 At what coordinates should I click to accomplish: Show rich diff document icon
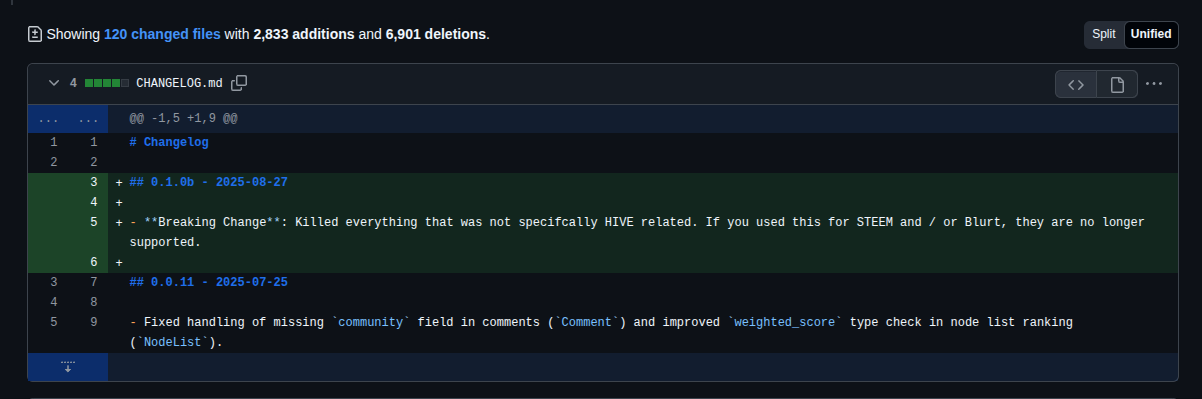[1117, 84]
